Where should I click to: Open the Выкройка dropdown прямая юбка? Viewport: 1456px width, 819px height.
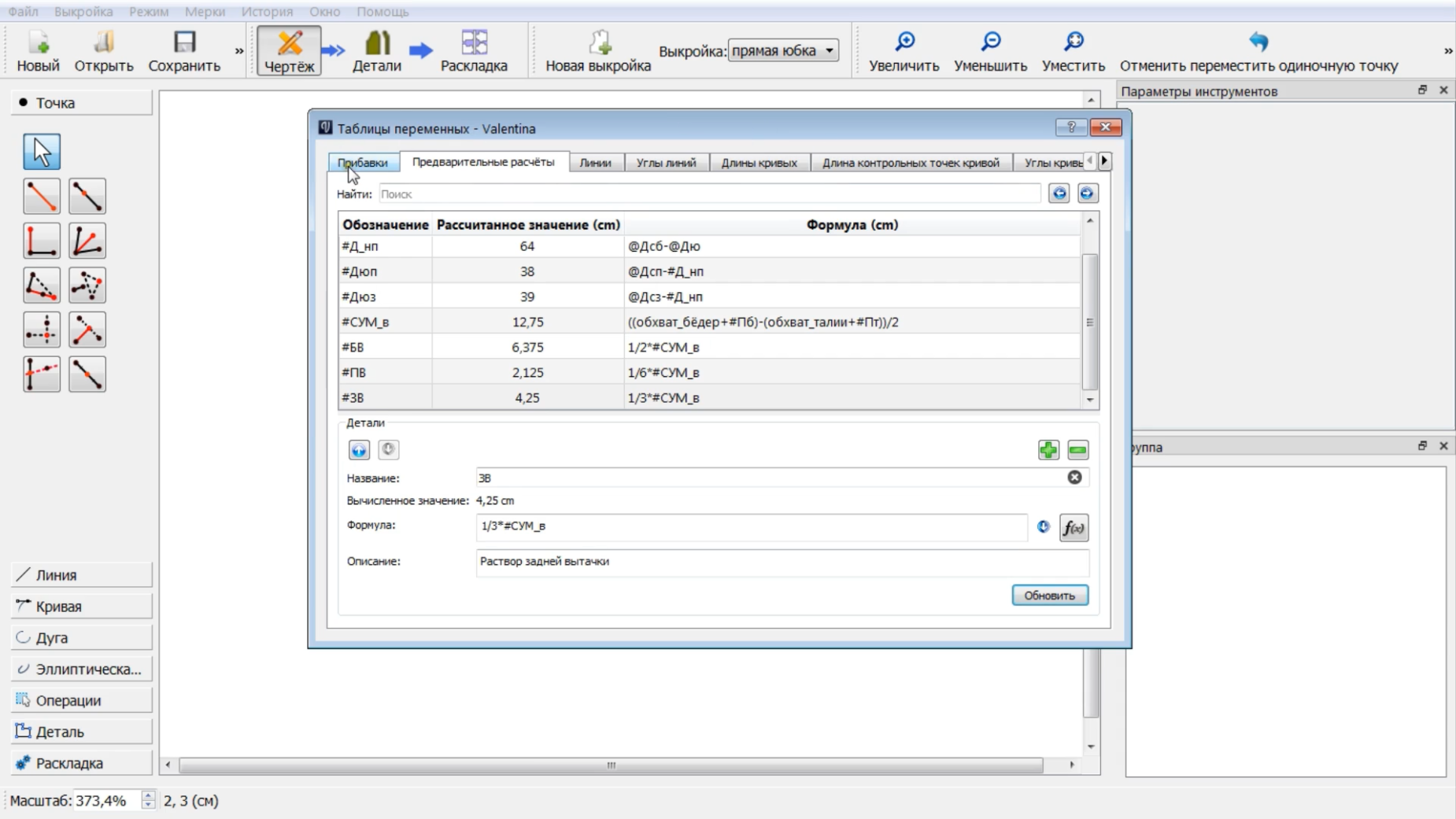[x=783, y=50]
